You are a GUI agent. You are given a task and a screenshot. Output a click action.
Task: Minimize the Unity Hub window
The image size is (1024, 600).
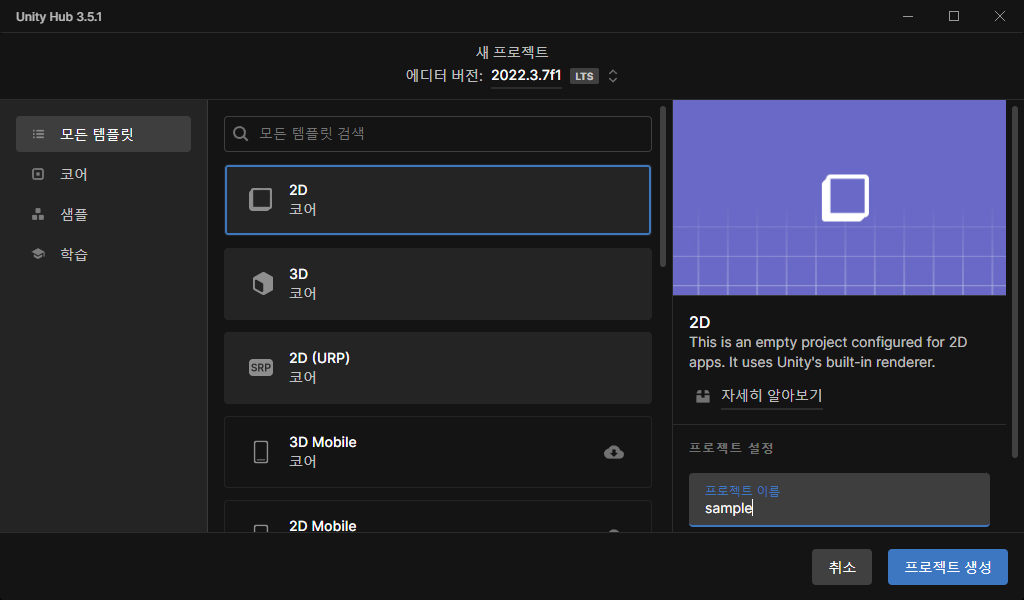pos(908,16)
